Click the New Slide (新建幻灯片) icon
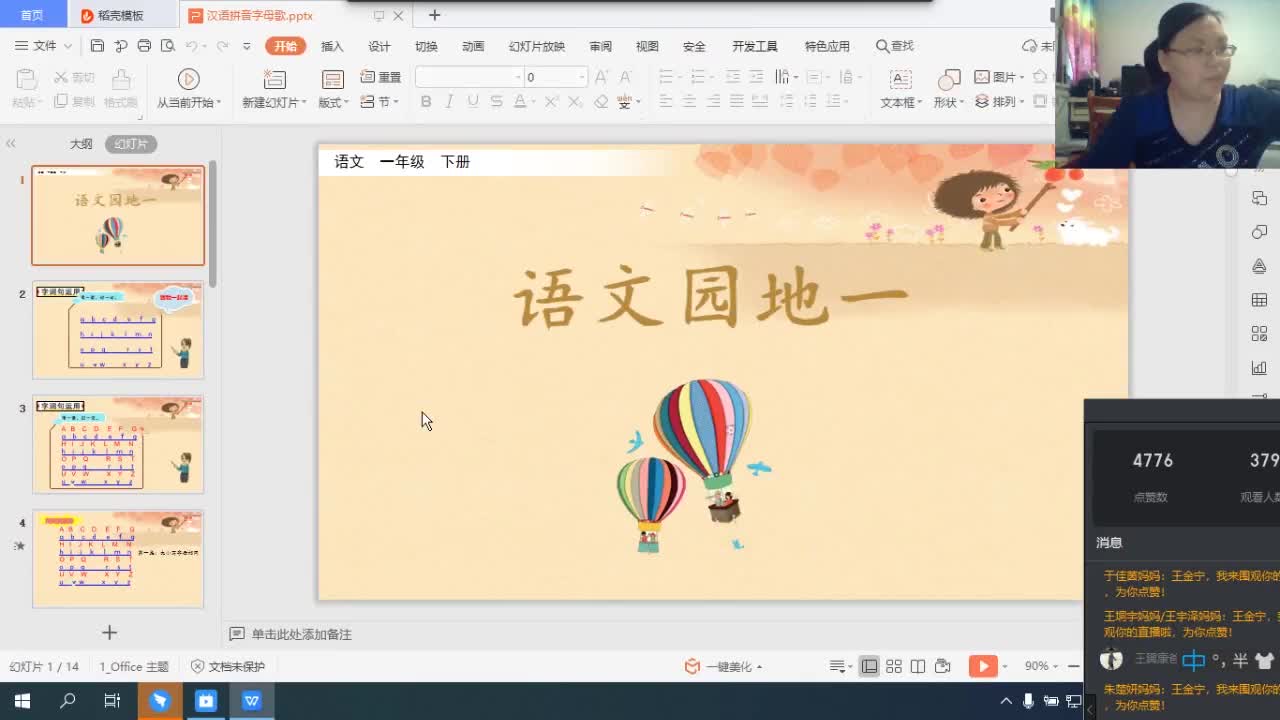The image size is (1280, 720). (x=273, y=80)
